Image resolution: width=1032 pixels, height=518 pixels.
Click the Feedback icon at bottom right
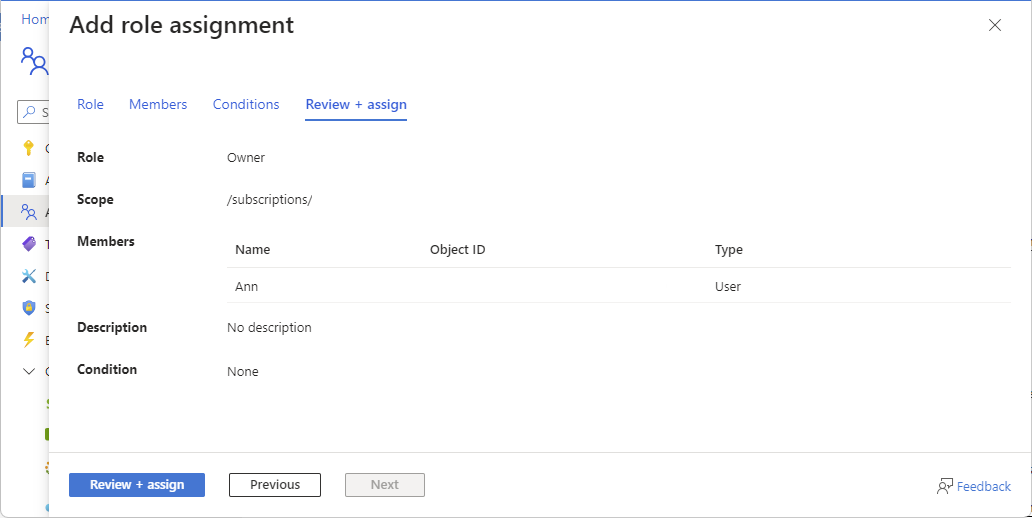pyautogui.click(x=944, y=486)
